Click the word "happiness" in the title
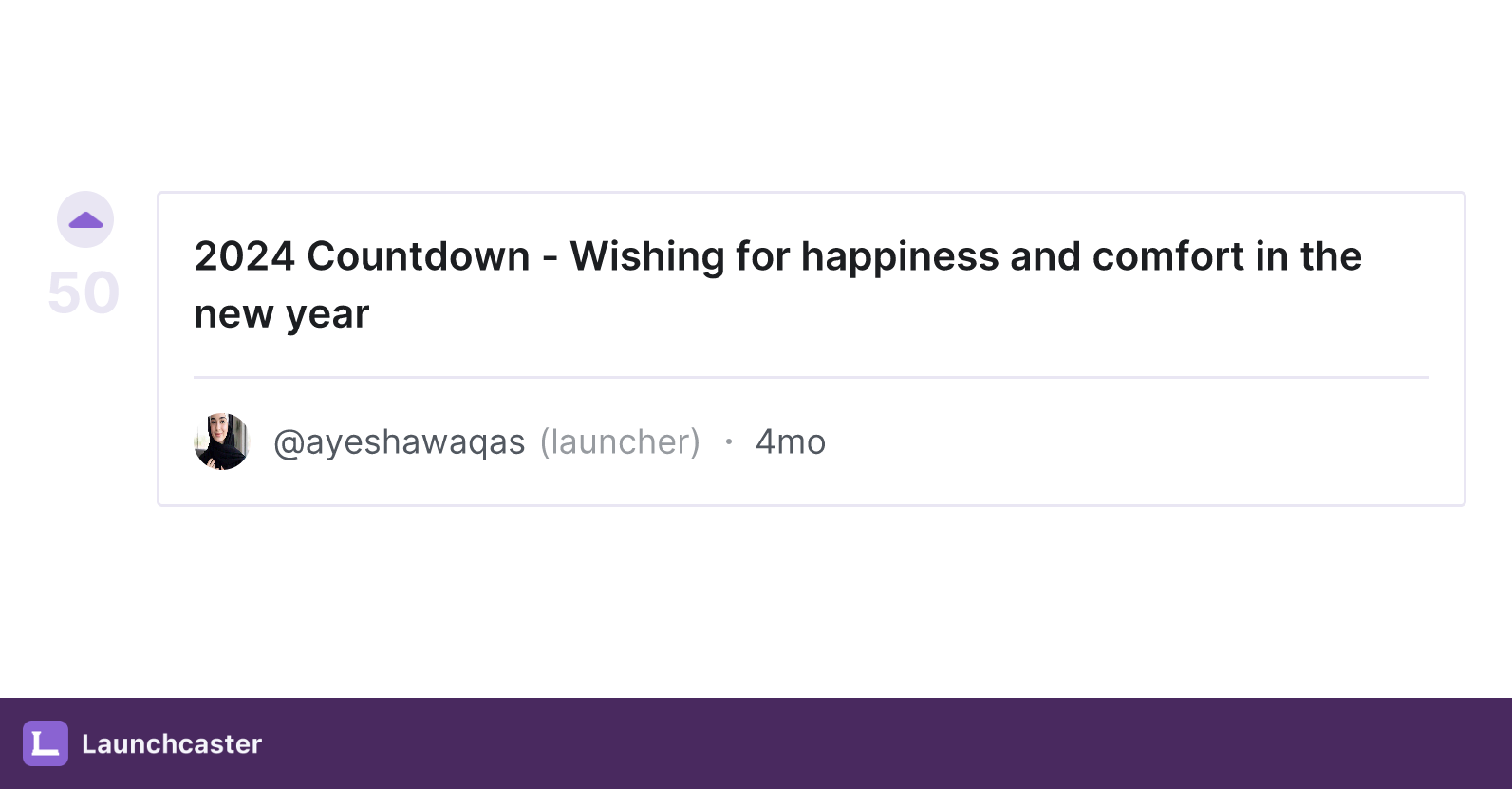 [x=900, y=257]
